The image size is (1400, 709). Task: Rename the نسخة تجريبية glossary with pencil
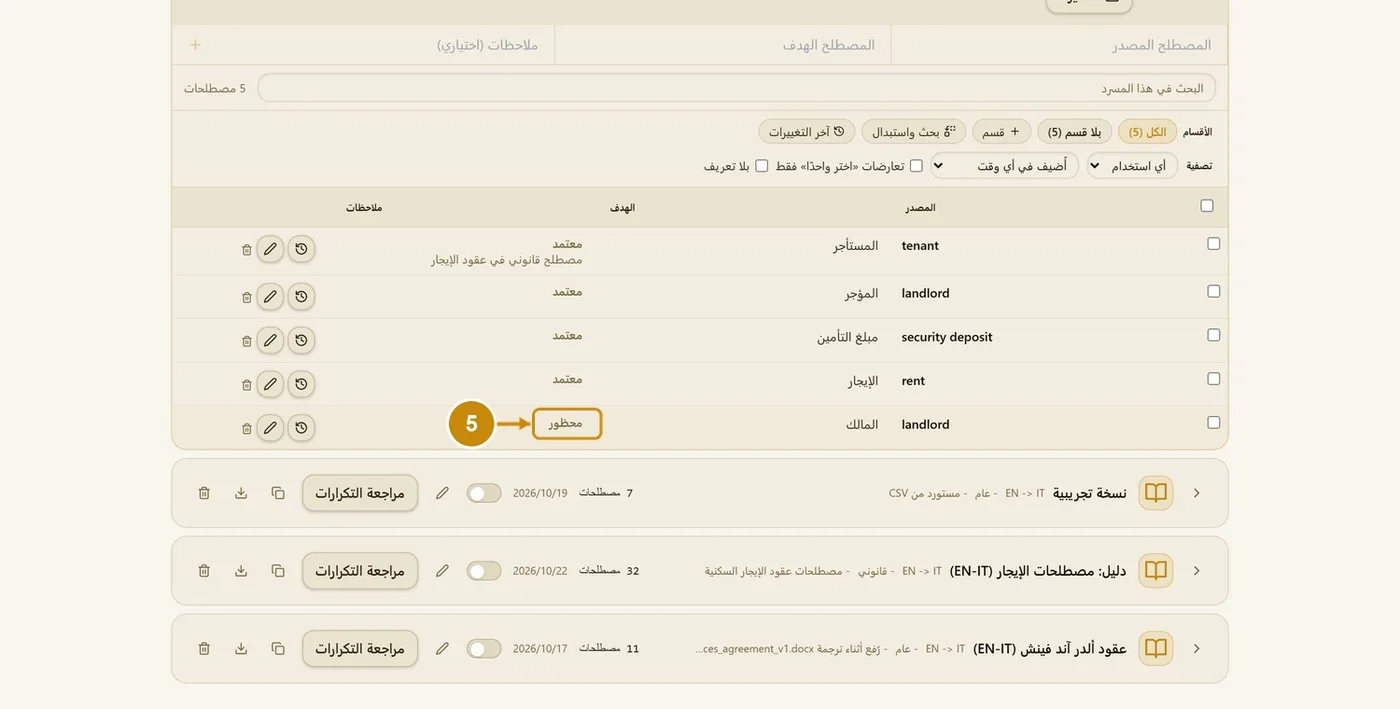click(x=442, y=493)
